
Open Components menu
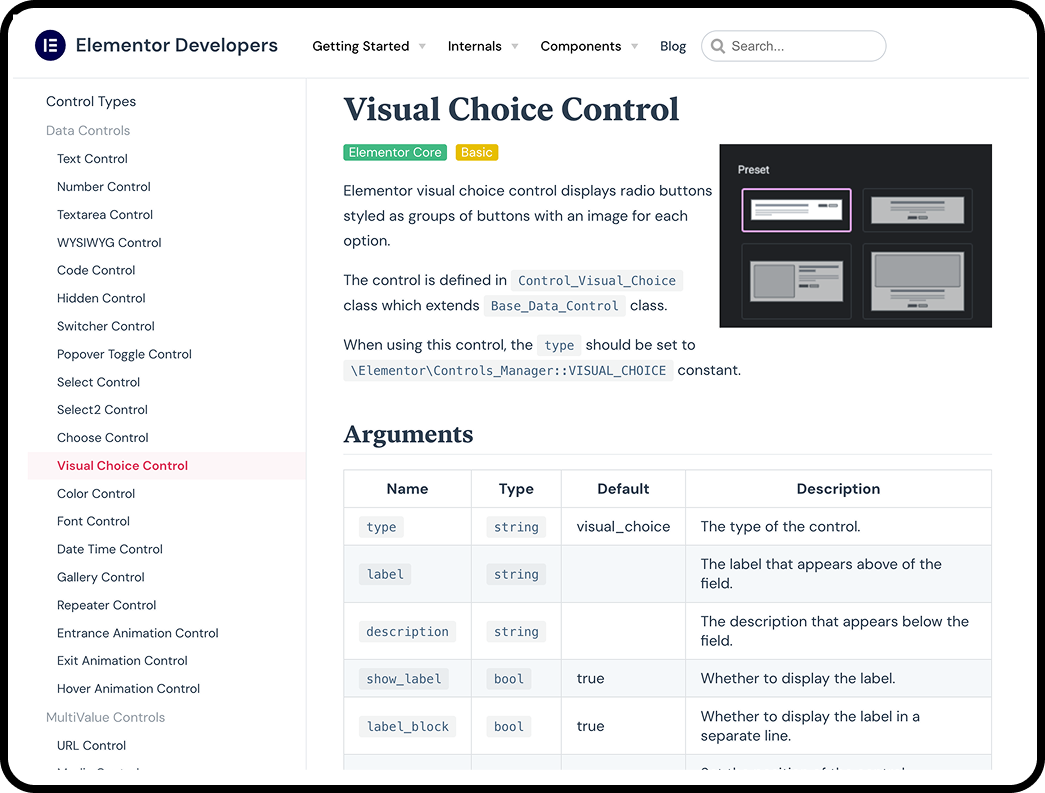point(580,46)
